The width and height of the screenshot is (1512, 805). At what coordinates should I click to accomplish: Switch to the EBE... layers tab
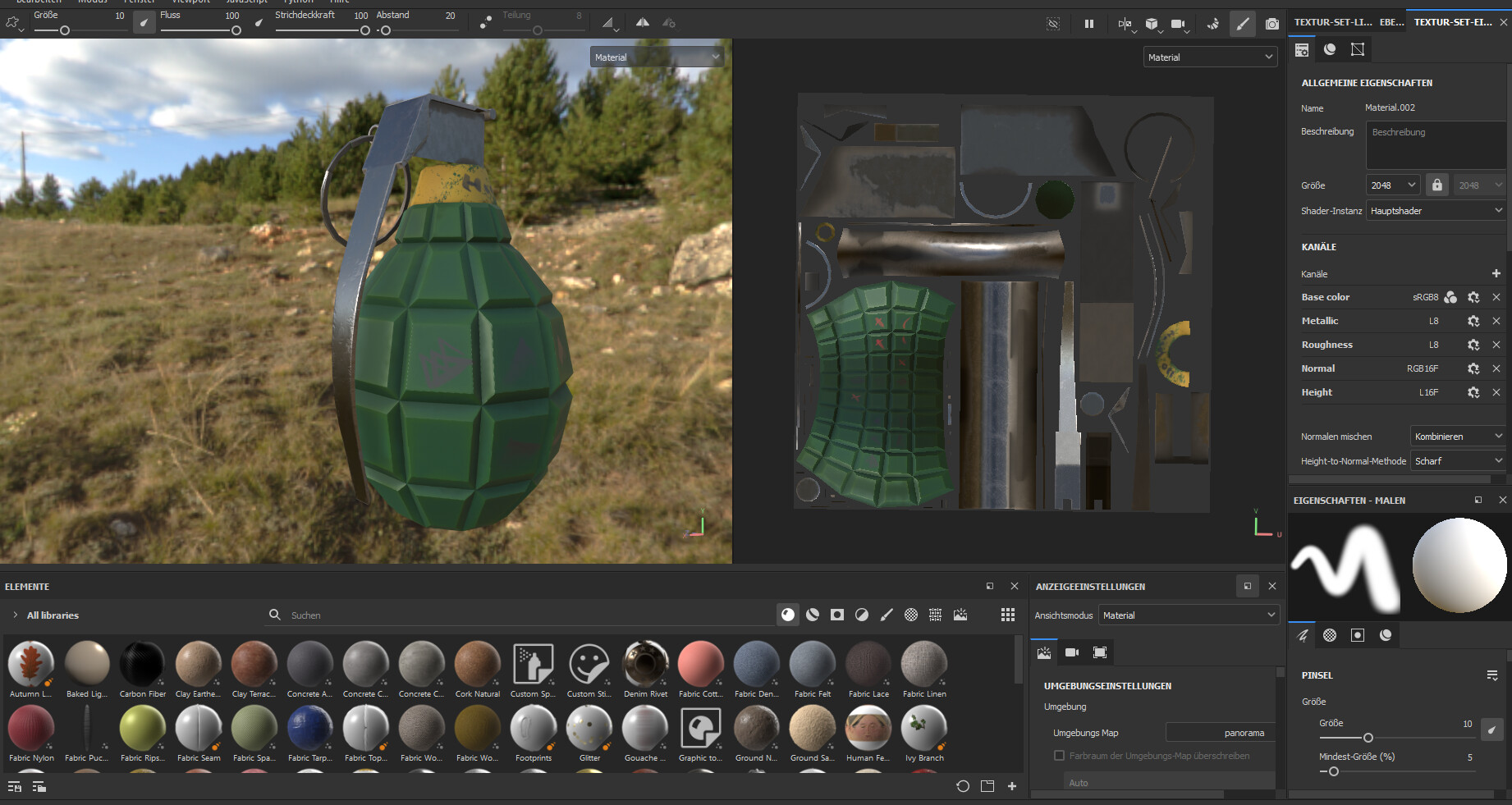1391,22
